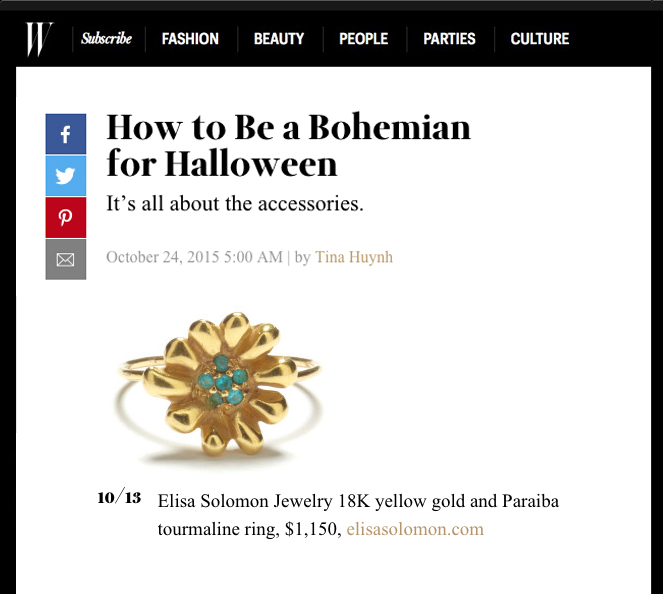This screenshot has height=594, width=663.
Task: Click the Bohemian Halloween headline
Action: click(288, 144)
